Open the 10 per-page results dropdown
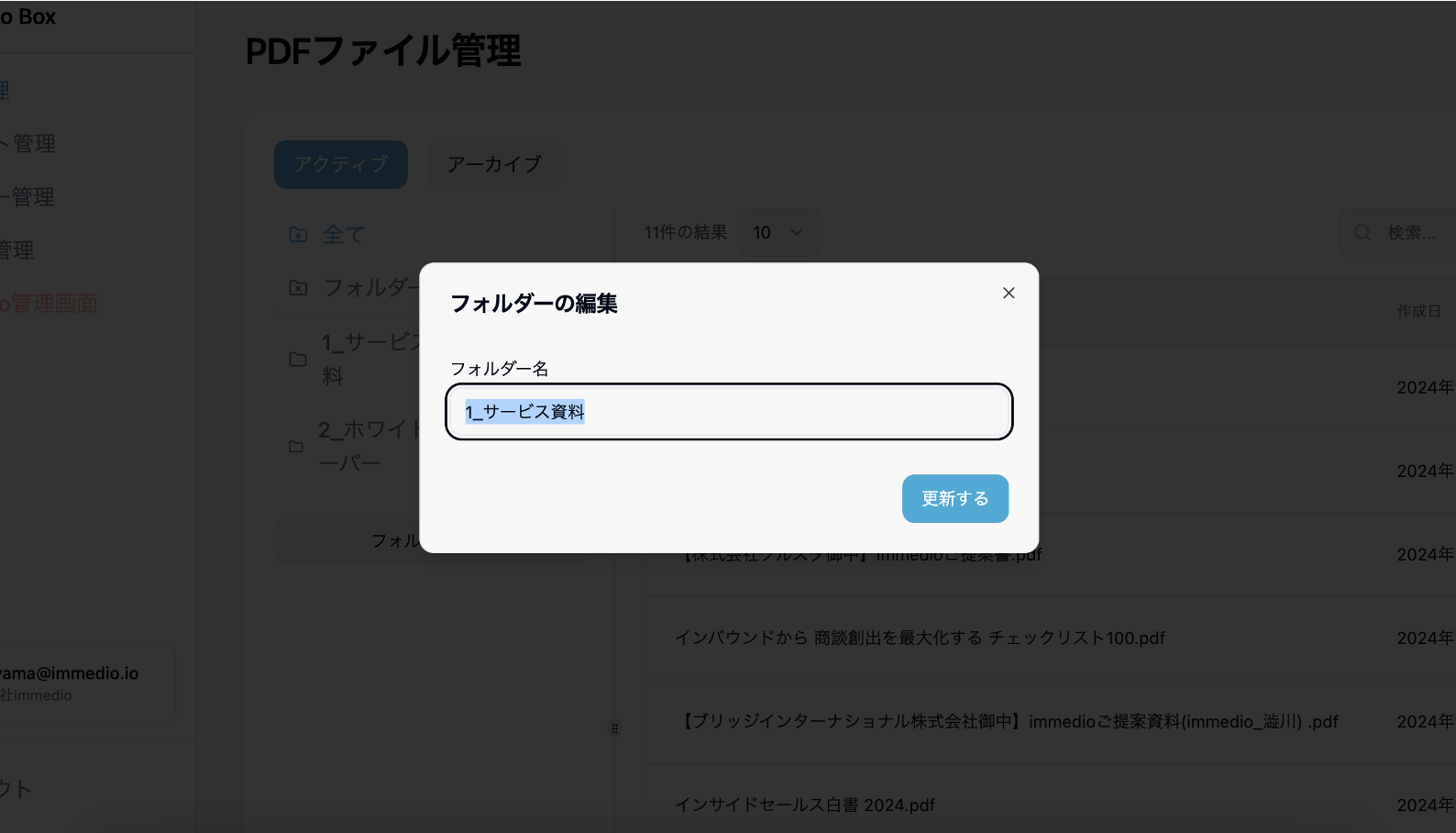This screenshot has height=833, width=1456. [778, 233]
